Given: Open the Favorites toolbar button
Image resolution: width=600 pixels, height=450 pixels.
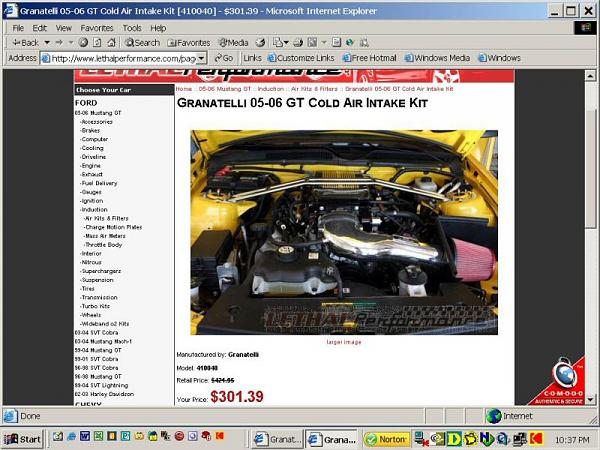Looking at the screenshot, I should pos(189,42).
